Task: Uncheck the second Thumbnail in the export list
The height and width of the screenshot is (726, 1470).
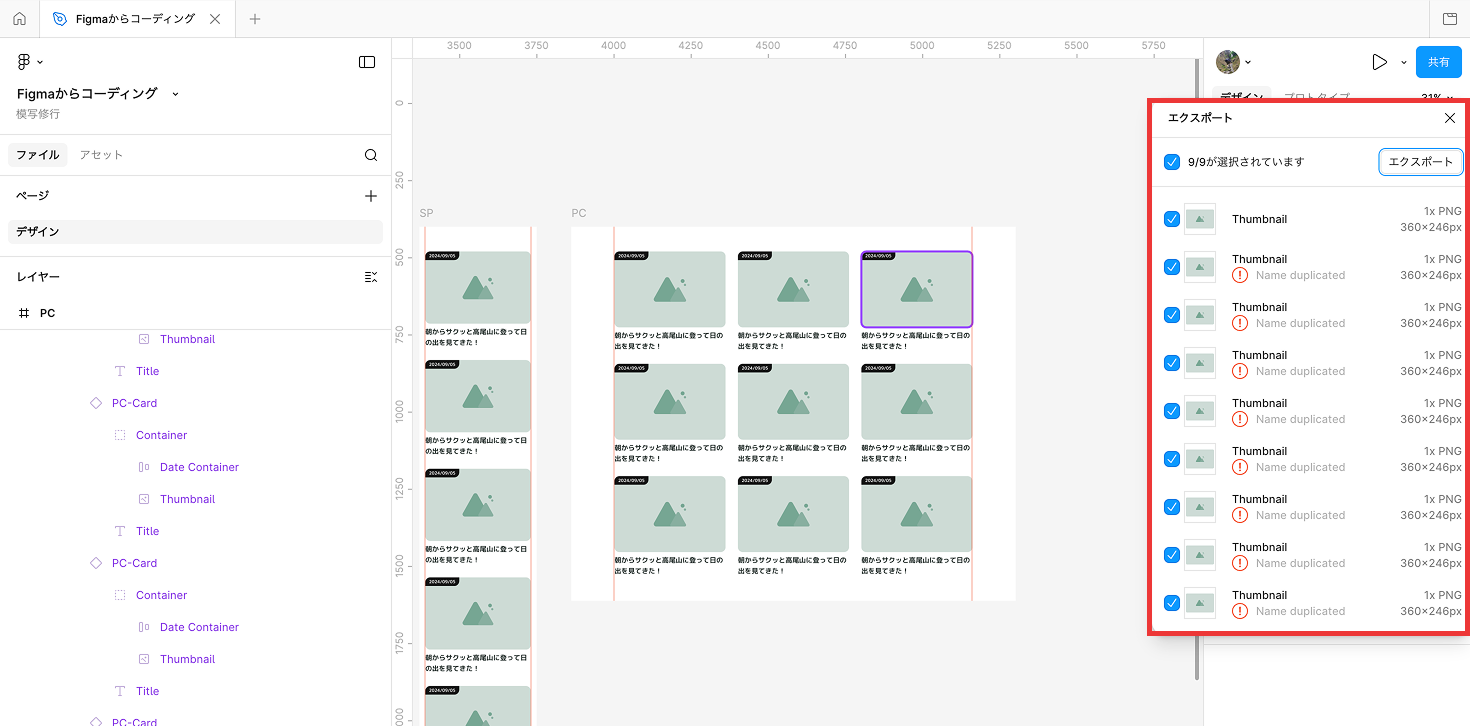Action: pyautogui.click(x=1172, y=267)
